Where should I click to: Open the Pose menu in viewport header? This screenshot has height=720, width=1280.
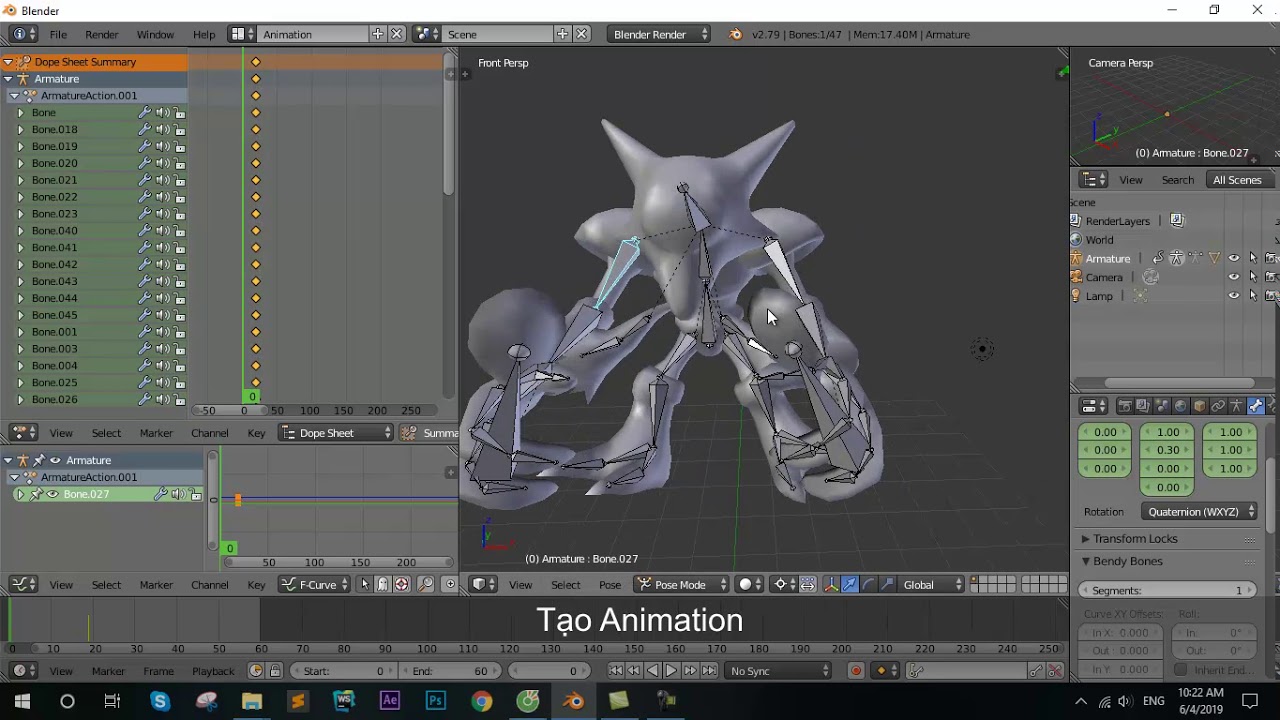coord(610,585)
